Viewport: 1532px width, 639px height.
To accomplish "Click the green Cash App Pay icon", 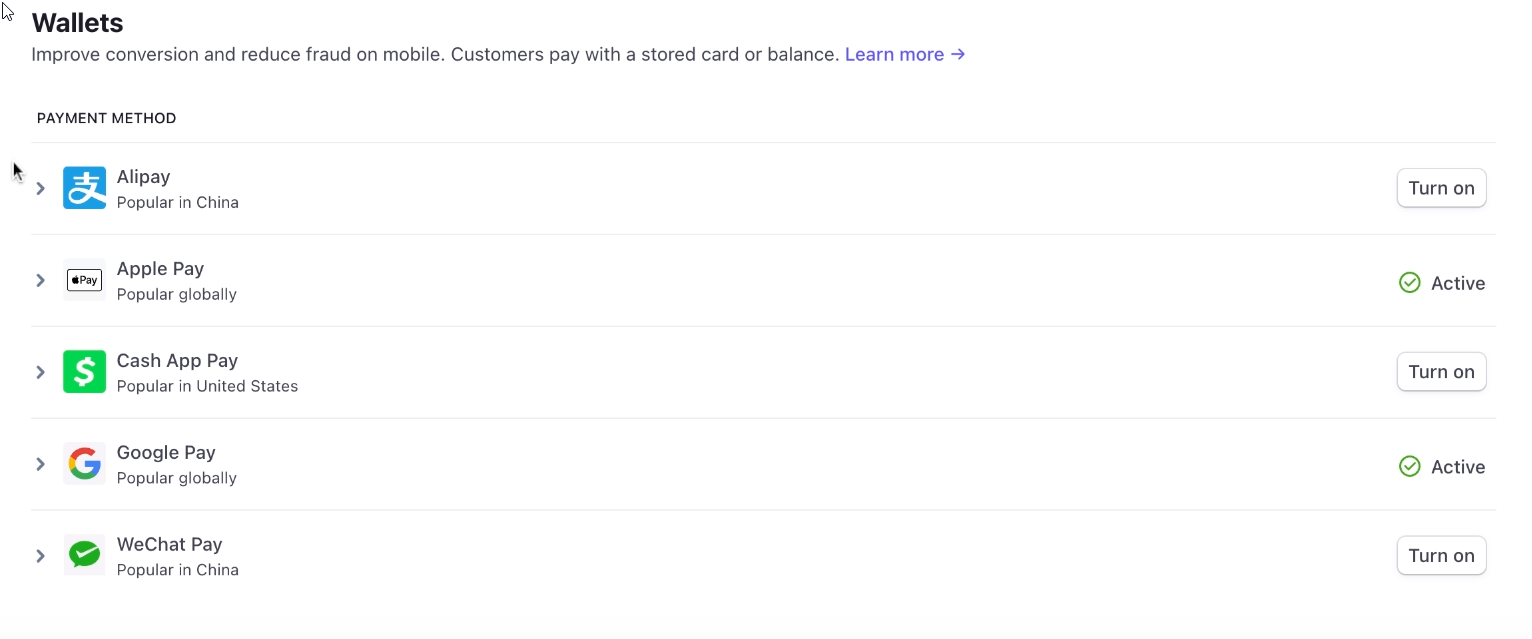I will 84,372.
